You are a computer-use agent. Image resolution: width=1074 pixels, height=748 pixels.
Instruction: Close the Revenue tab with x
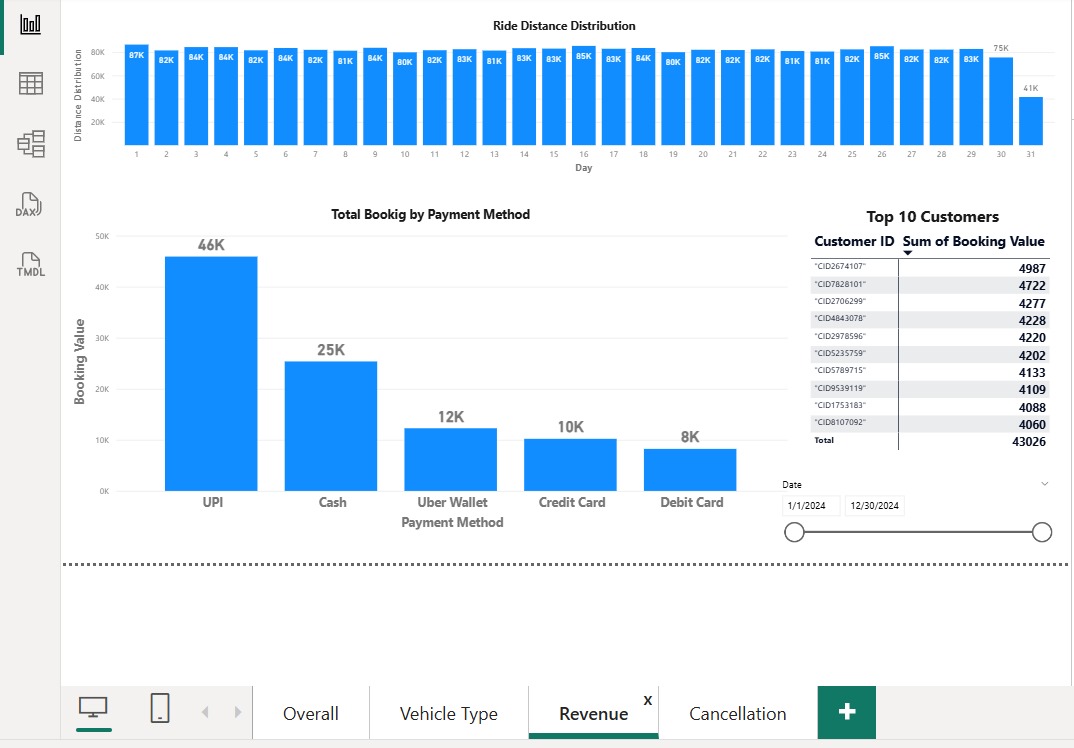click(647, 700)
